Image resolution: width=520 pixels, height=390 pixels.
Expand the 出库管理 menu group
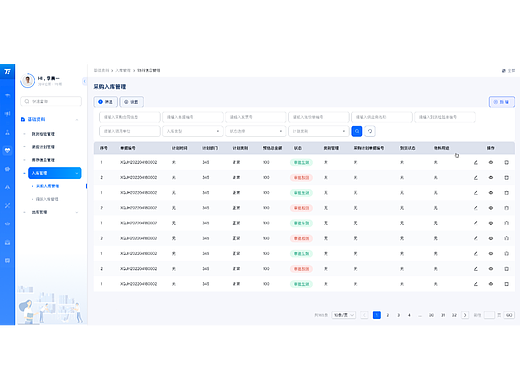tap(77, 212)
